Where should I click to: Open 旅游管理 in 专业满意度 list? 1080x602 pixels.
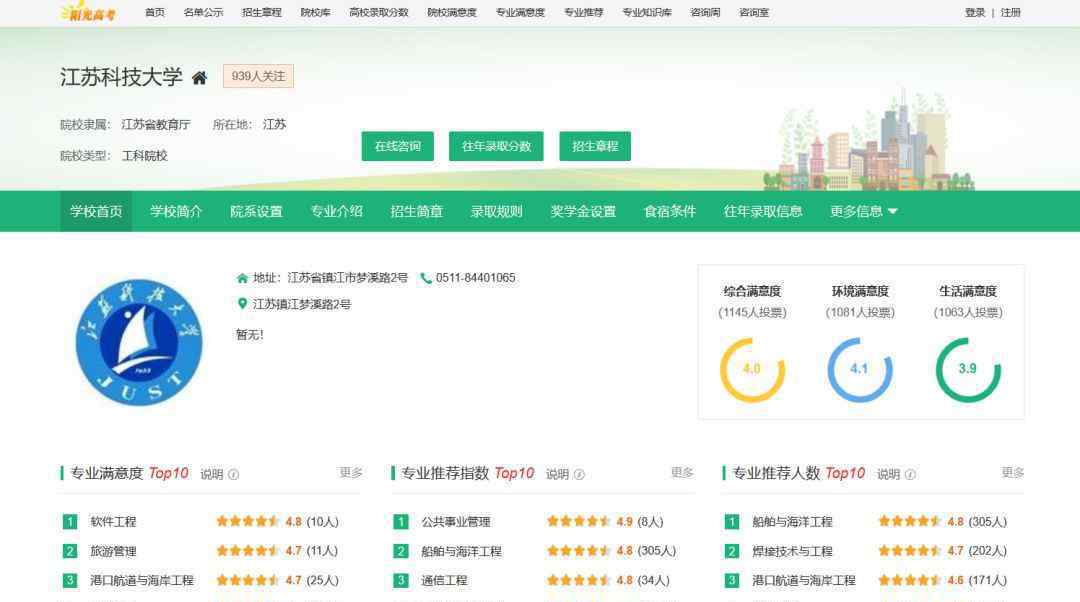pyautogui.click(x=113, y=551)
